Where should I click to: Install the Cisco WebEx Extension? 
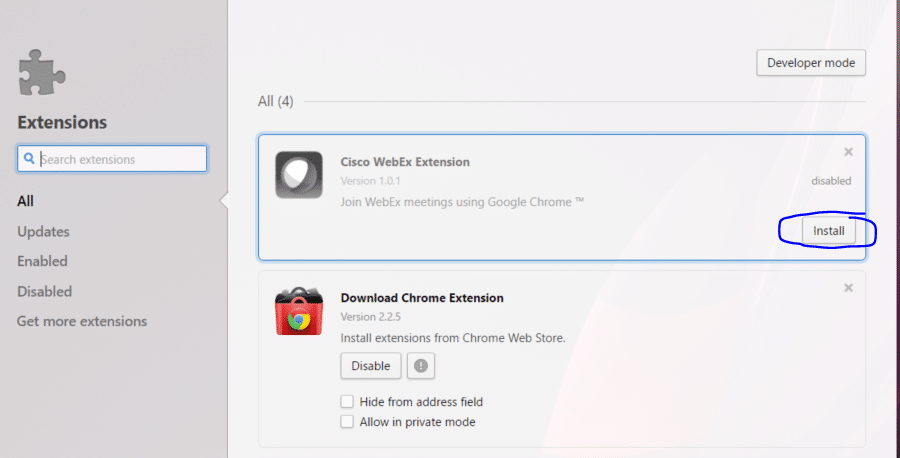click(829, 231)
